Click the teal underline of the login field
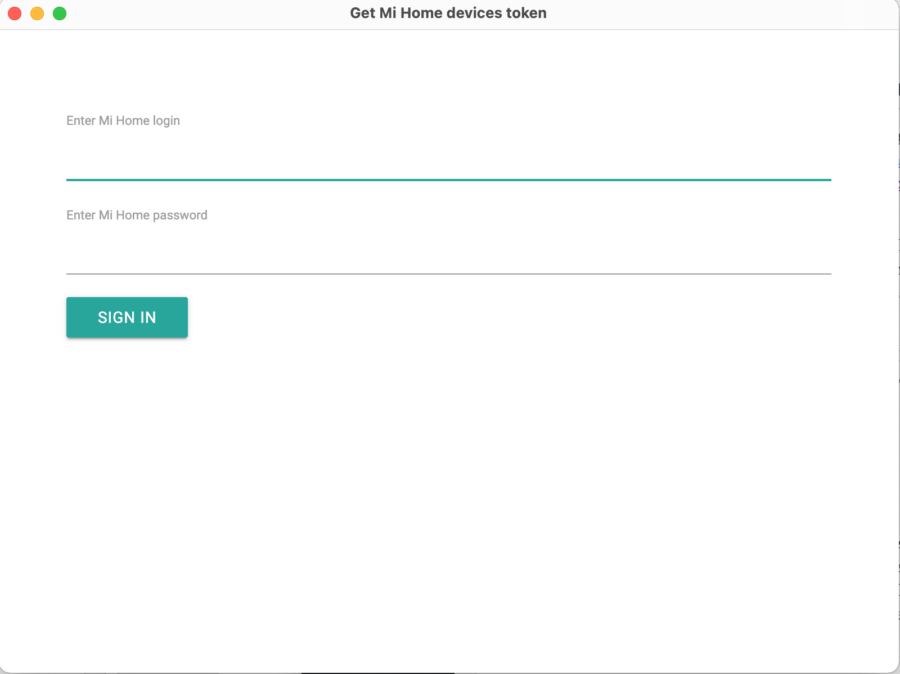The width and height of the screenshot is (900, 674). 448,179
